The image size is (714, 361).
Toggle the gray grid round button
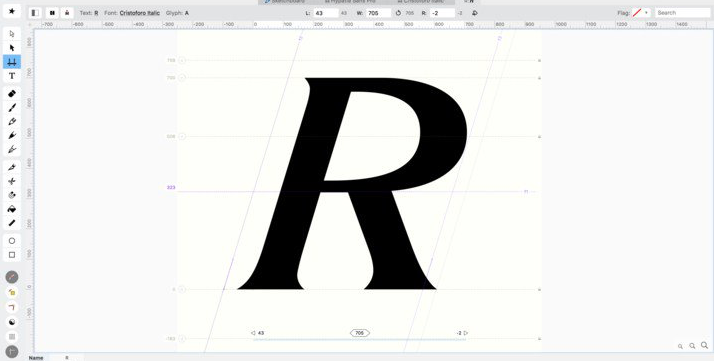coord(12,337)
